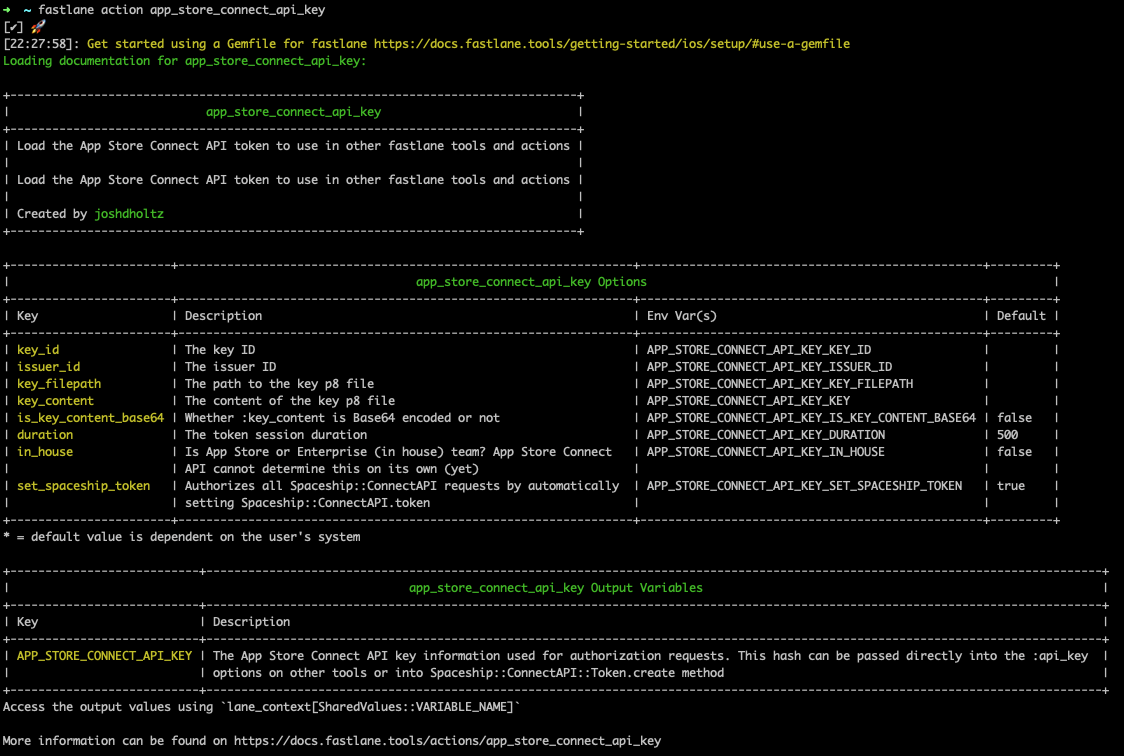
Task: Select the APP_STORE_CONNECT_API_KEY_ISSUER_ID env var
Action: coord(769,367)
